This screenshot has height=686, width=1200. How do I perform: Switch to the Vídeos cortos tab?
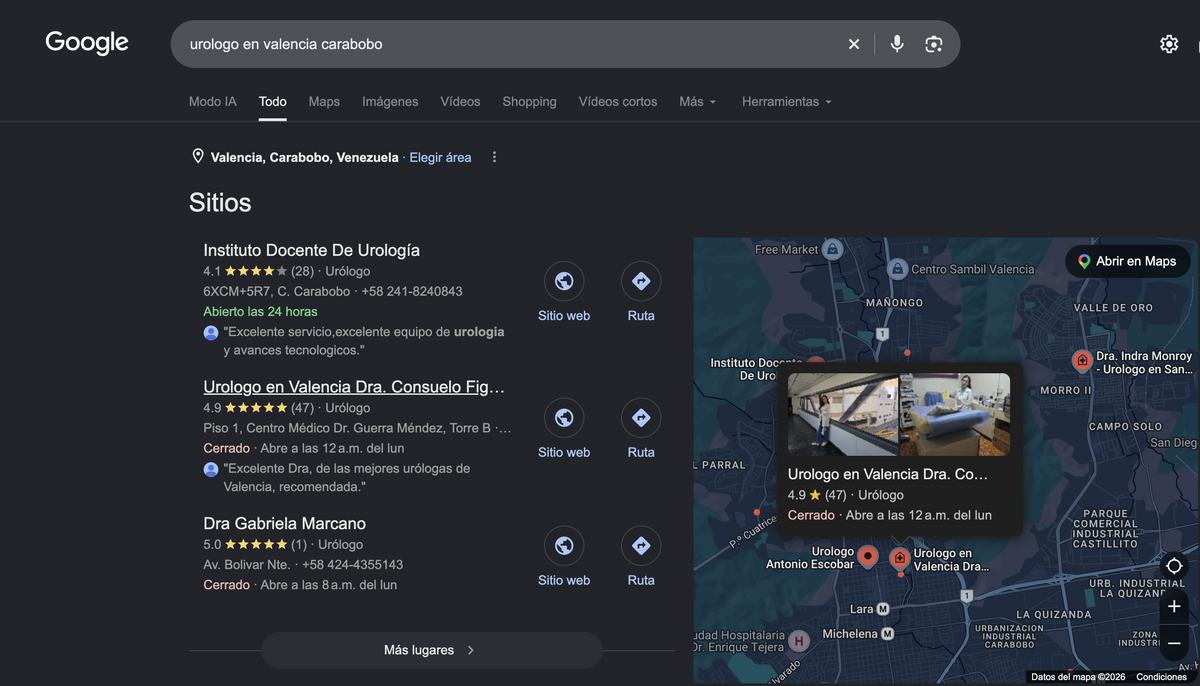point(618,101)
